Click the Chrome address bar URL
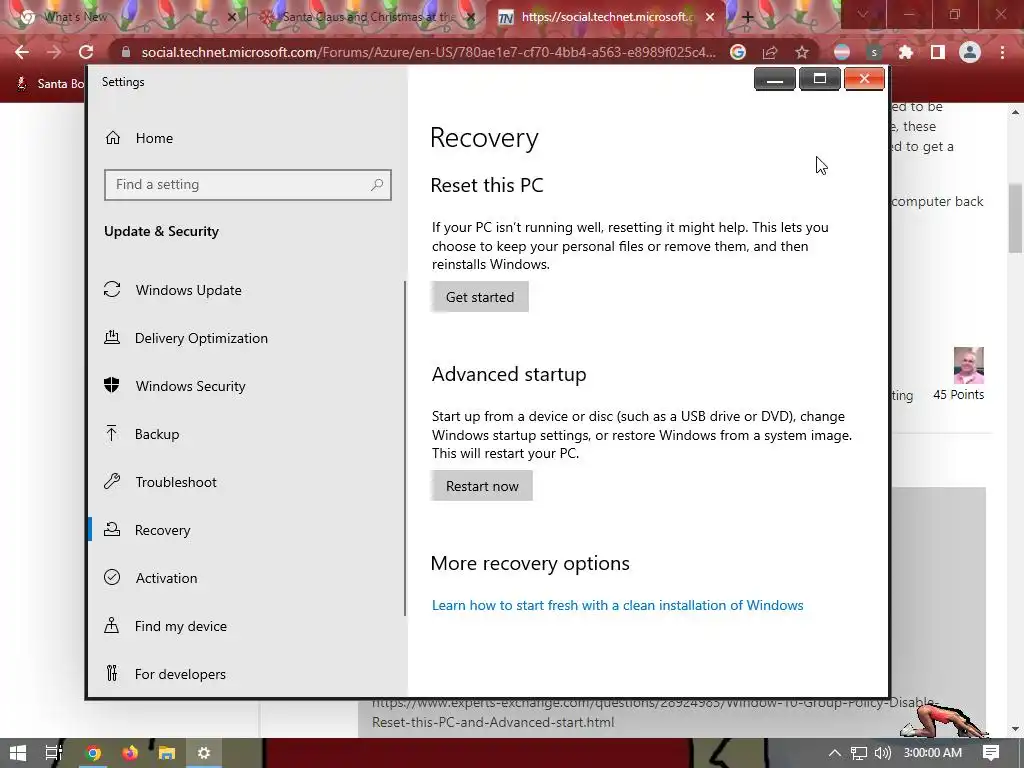Screen dimensions: 1024x768 tap(428, 52)
